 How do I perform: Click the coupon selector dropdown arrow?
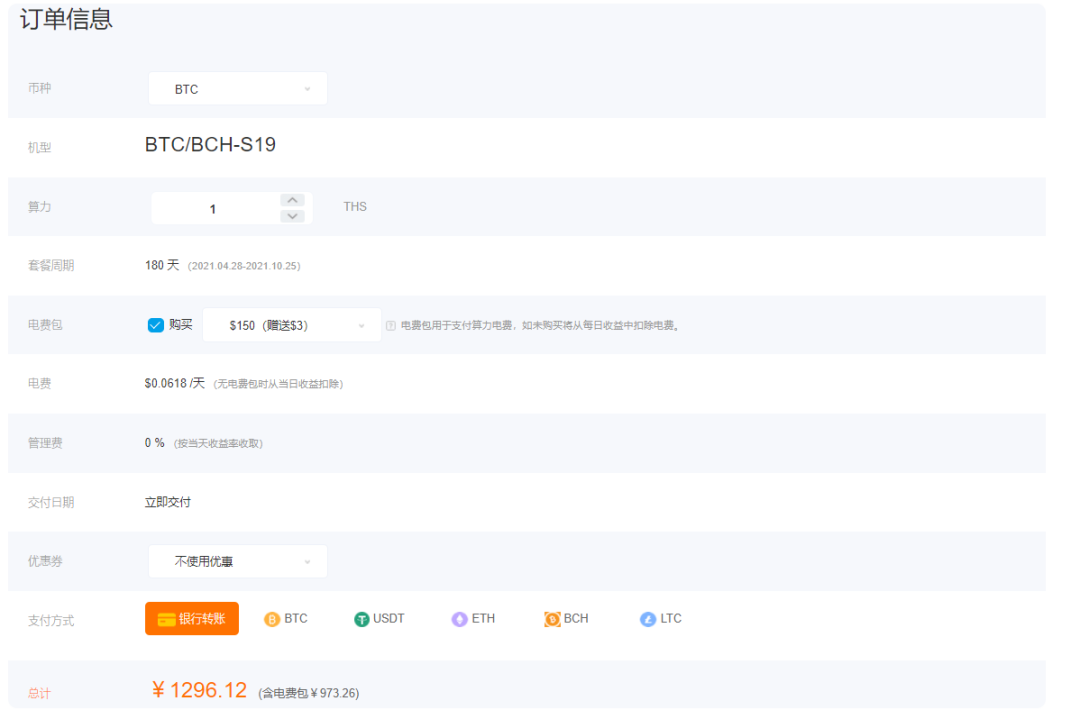pyautogui.click(x=307, y=561)
